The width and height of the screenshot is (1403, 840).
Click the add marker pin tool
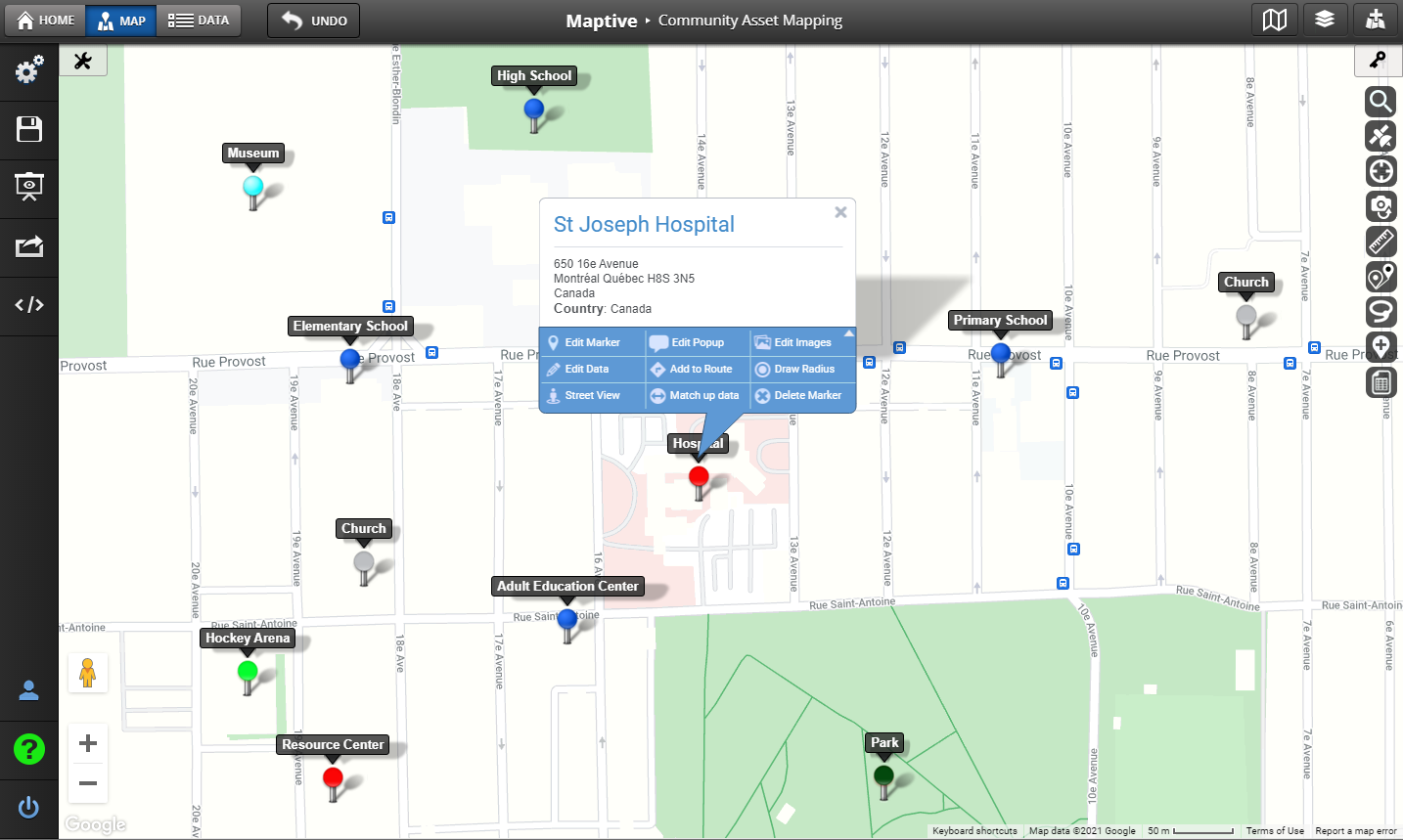1380,347
